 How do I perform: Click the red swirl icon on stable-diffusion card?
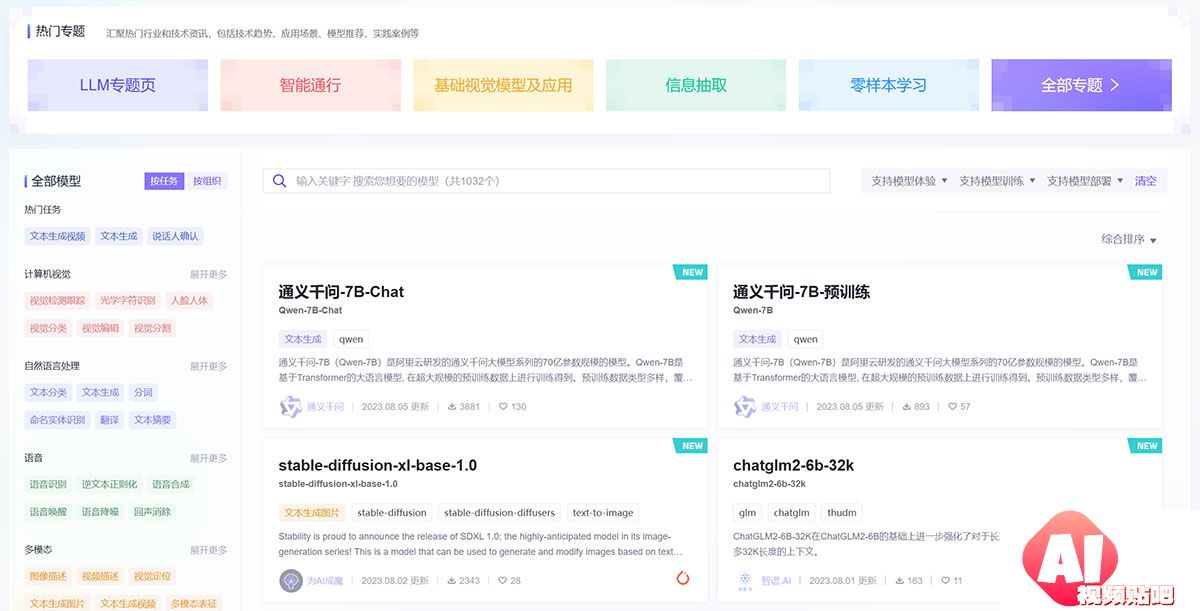tap(684, 578)
